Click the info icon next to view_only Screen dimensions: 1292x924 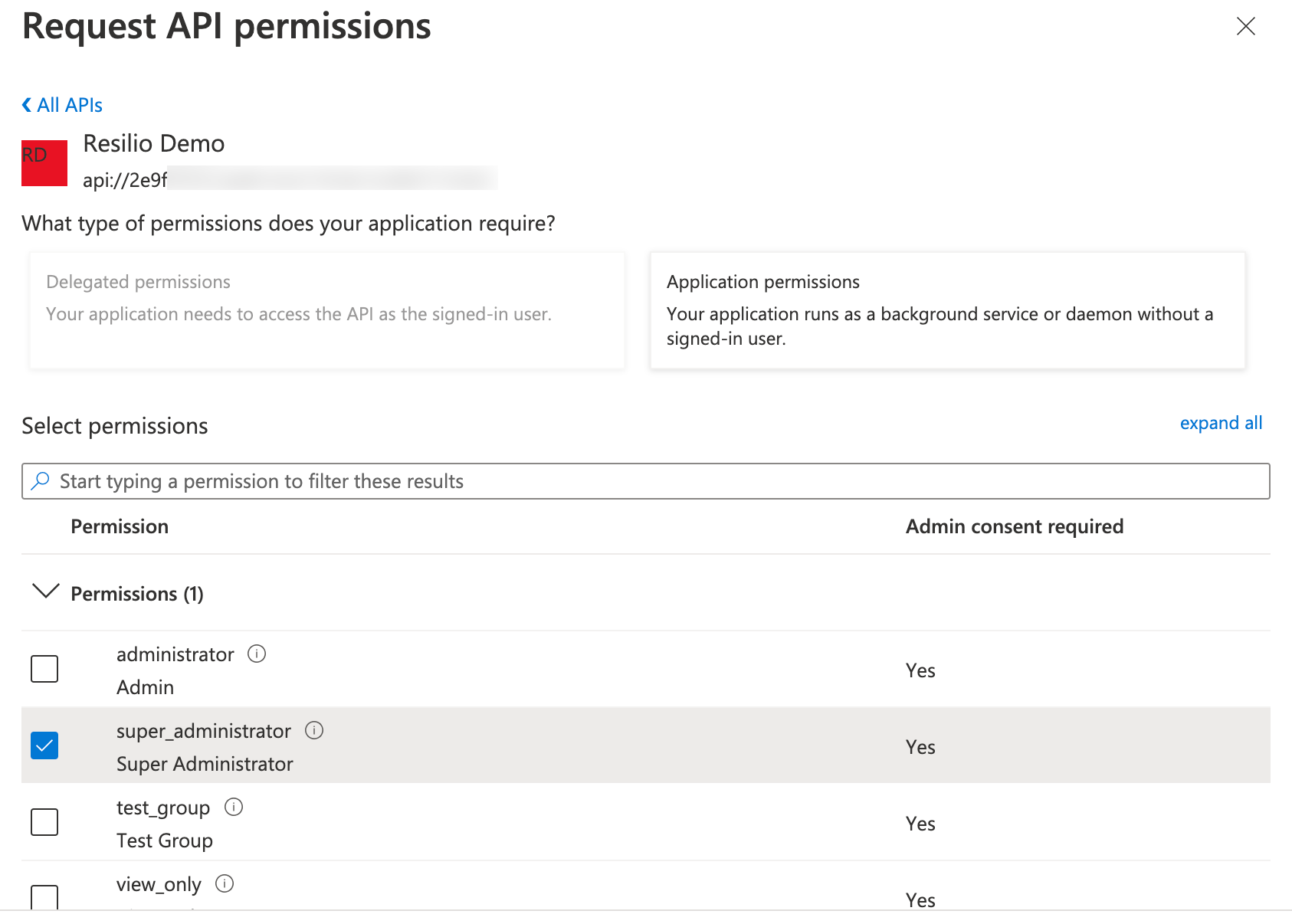[225, 883]
